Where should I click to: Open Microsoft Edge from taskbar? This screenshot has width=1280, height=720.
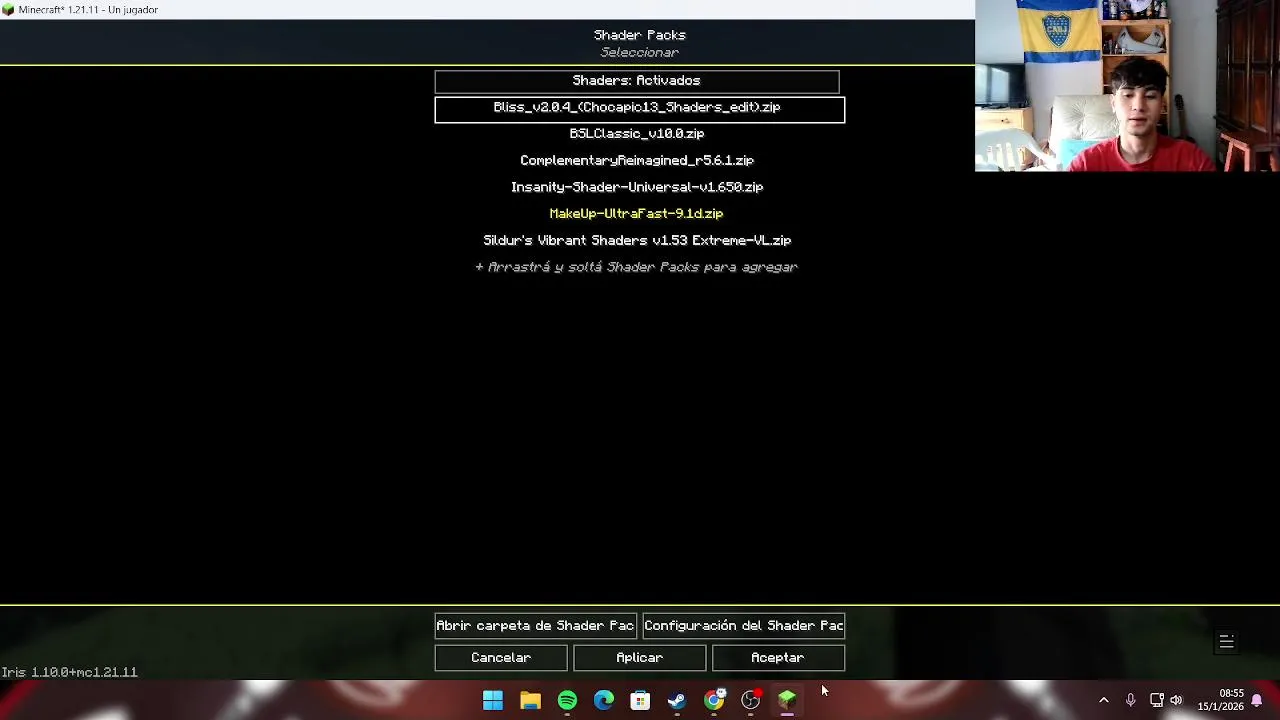(604, 701)
